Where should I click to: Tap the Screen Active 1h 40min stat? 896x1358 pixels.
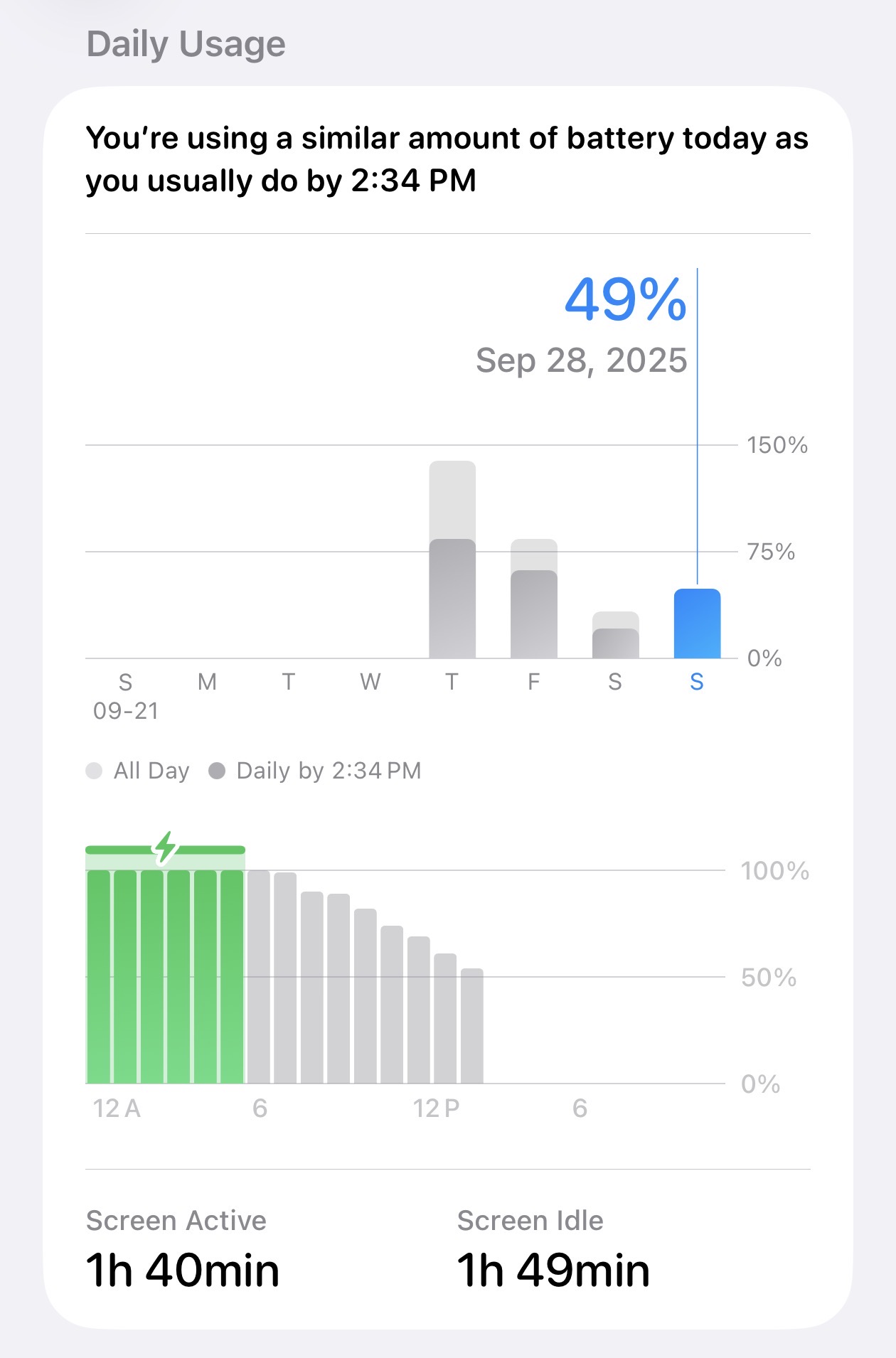click(183, 1251)
